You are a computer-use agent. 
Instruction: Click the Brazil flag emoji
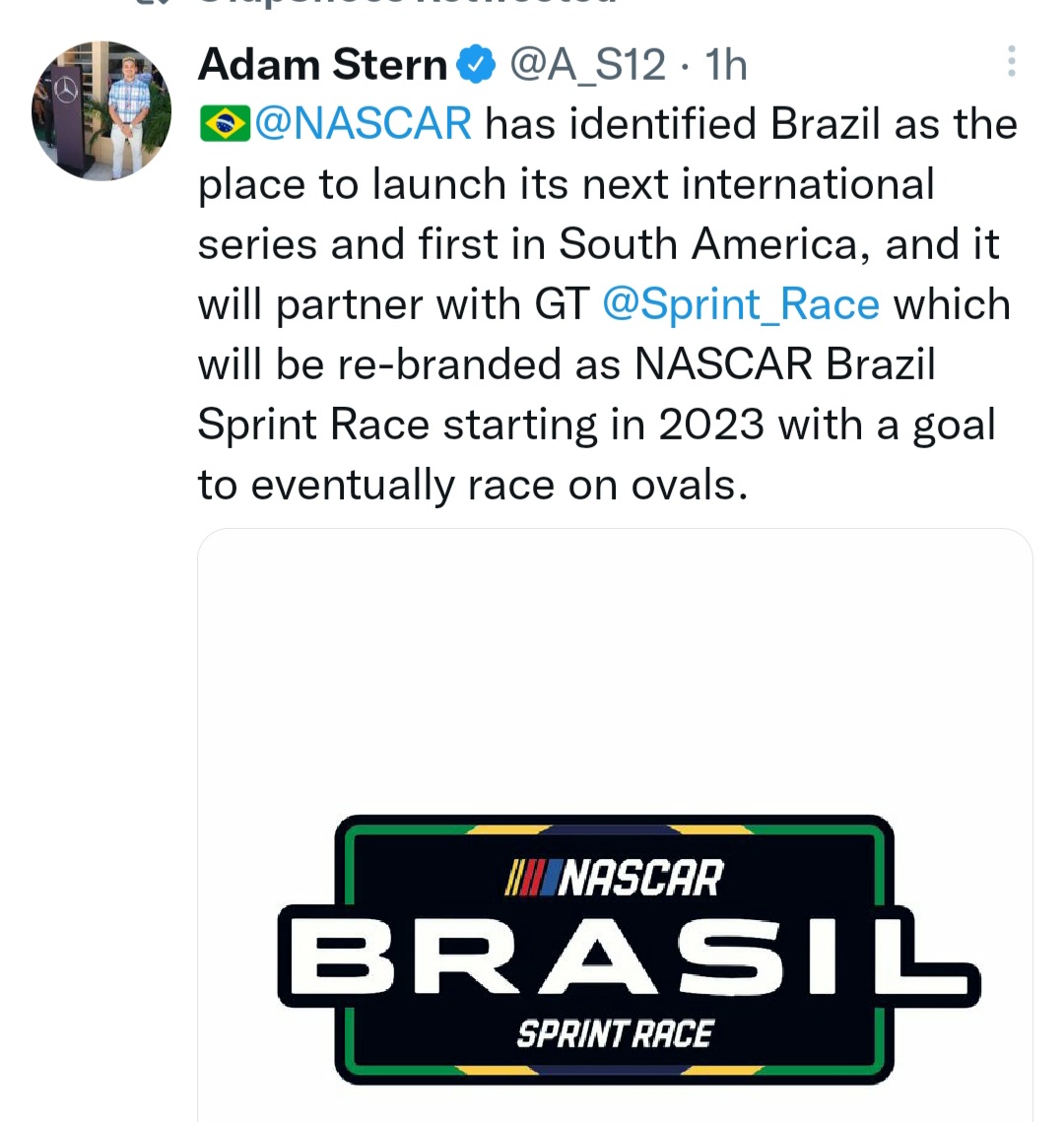224,125
